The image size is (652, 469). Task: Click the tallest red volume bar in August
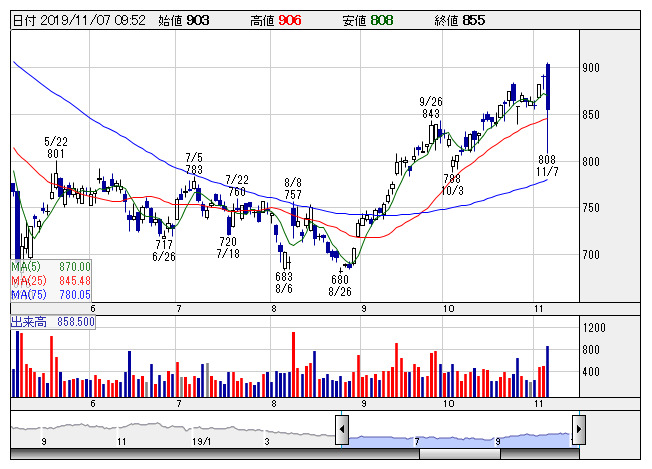294,364
